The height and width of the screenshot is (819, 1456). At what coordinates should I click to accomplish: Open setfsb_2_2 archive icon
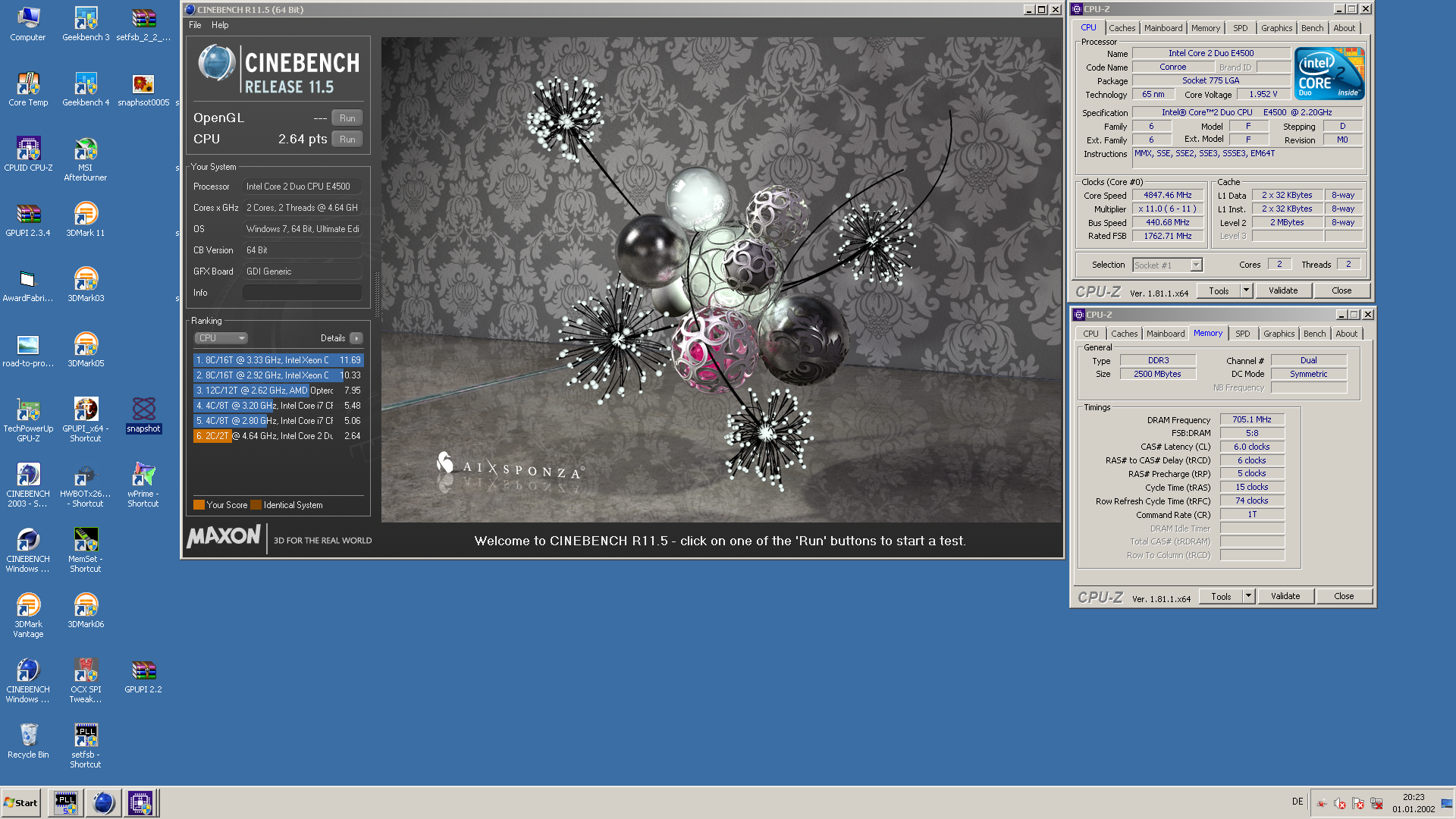point(143,23)
